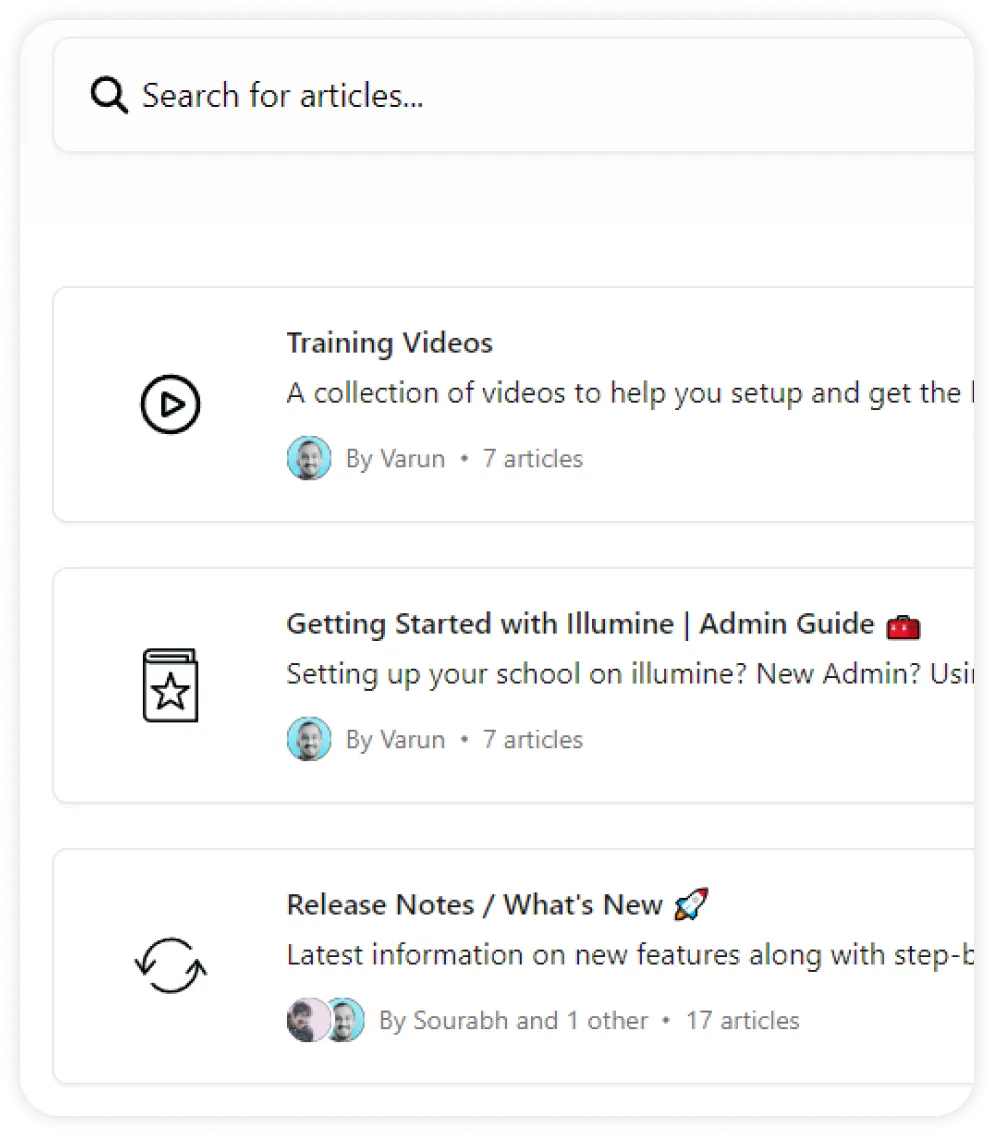Select the book icon for Admin Guide
This screenshot has width=994, height=1136.
(170, 686)
